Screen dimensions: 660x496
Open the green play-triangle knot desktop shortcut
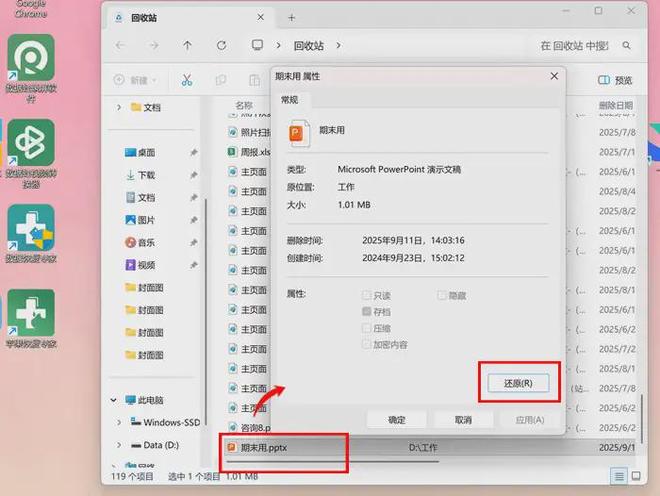(x=31, y=143)
